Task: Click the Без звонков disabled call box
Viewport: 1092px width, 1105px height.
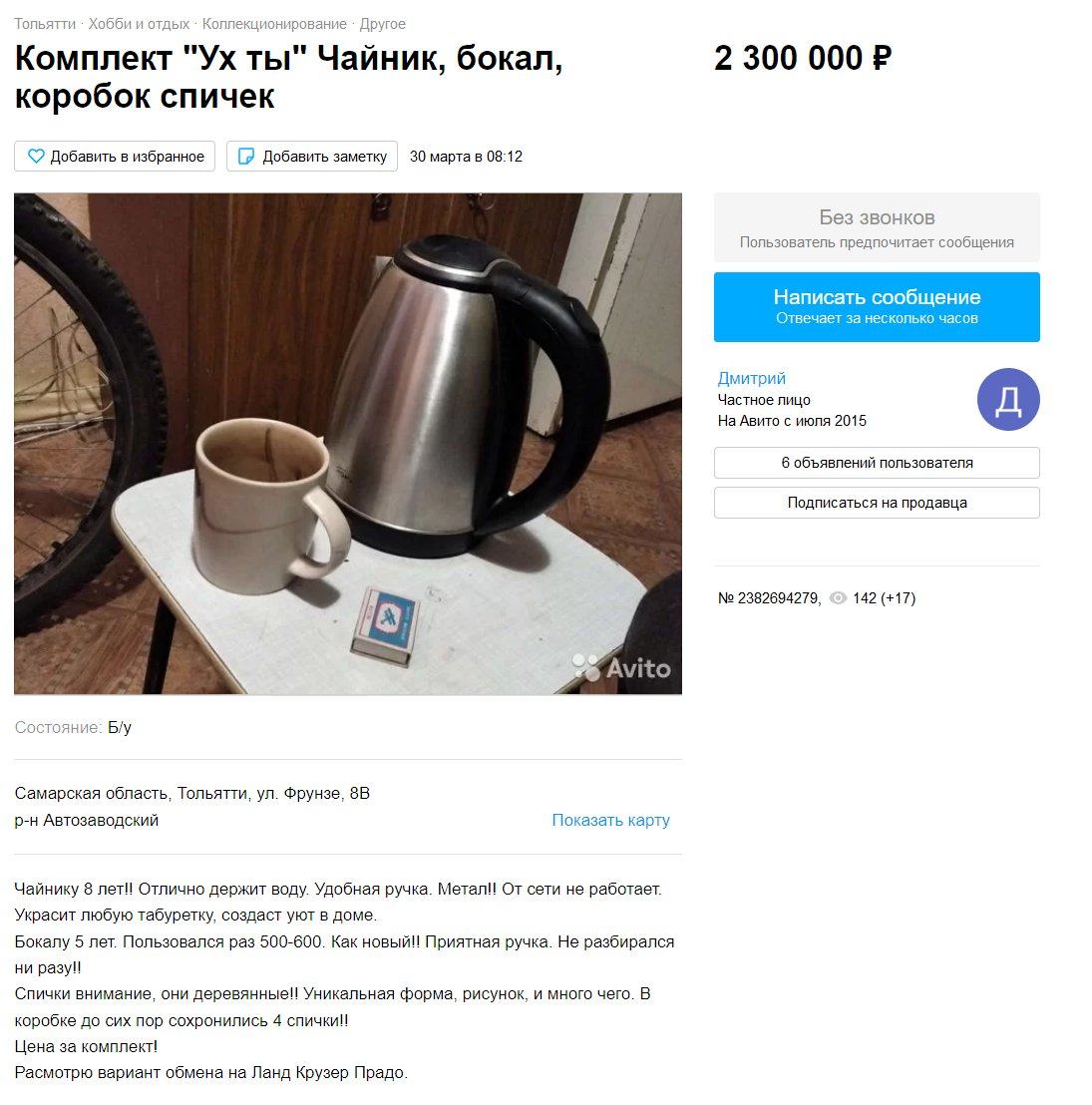Action: click(877, 227)
